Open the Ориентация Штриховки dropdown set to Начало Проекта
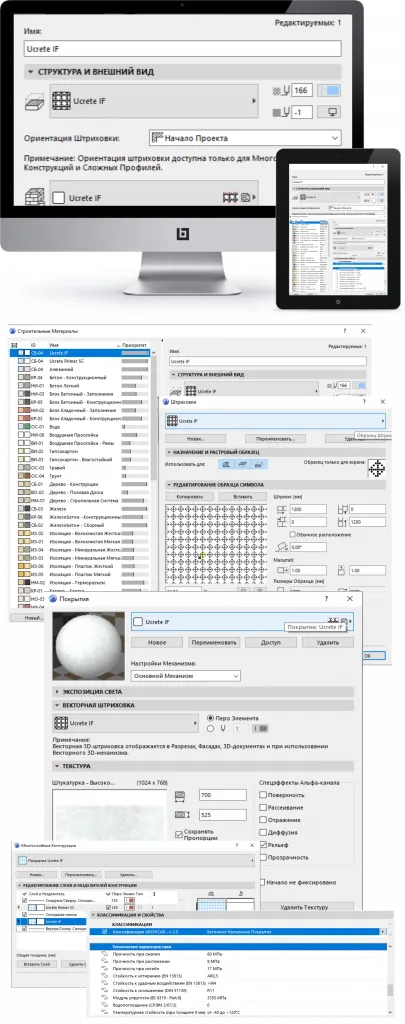This screenshot has width=405, height=1024. coord(245,138)
